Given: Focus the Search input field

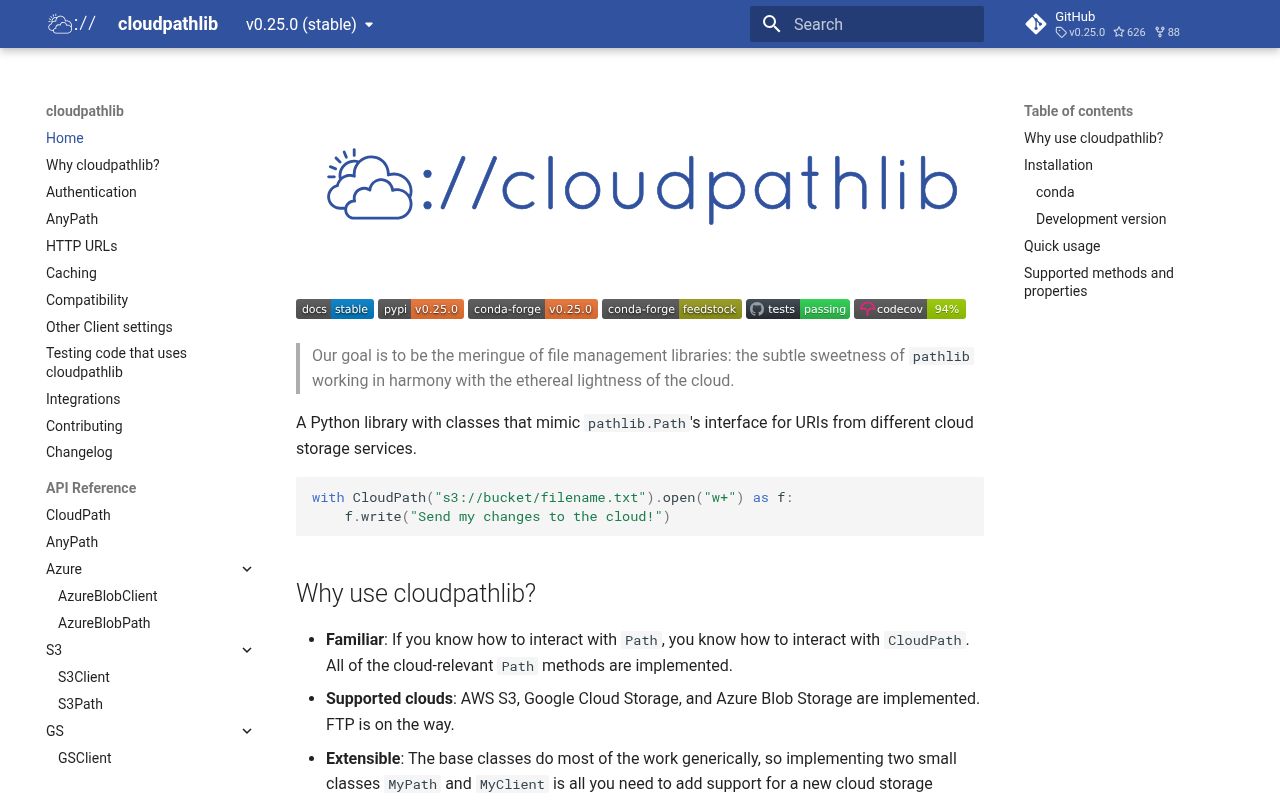Looking at the screenshot, I should [x=867, y=24].
